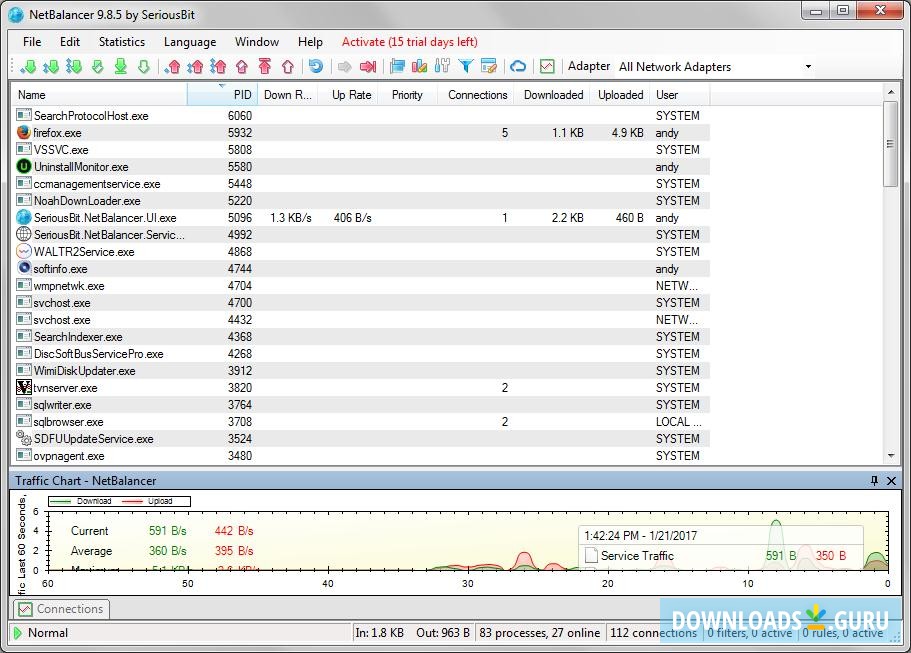The image size is (911, 653).
Task: Select the UninstallMonitor.exe row
Action: click(x=360, y=167)
